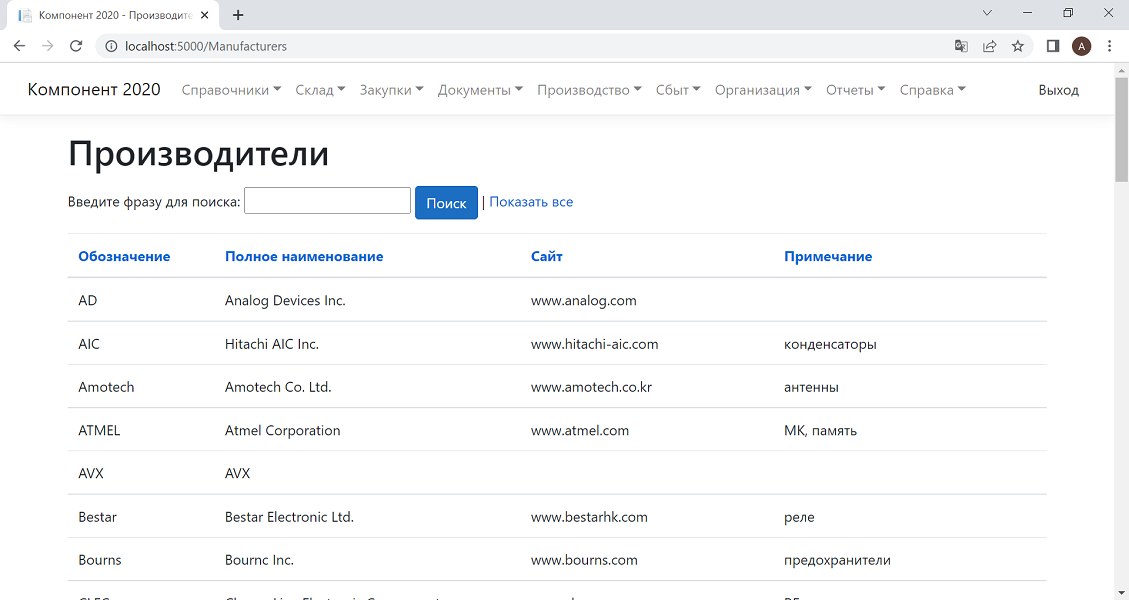Sort by Сайт column header
Viewport: 1129px width, 600px height.
(546, 256)
